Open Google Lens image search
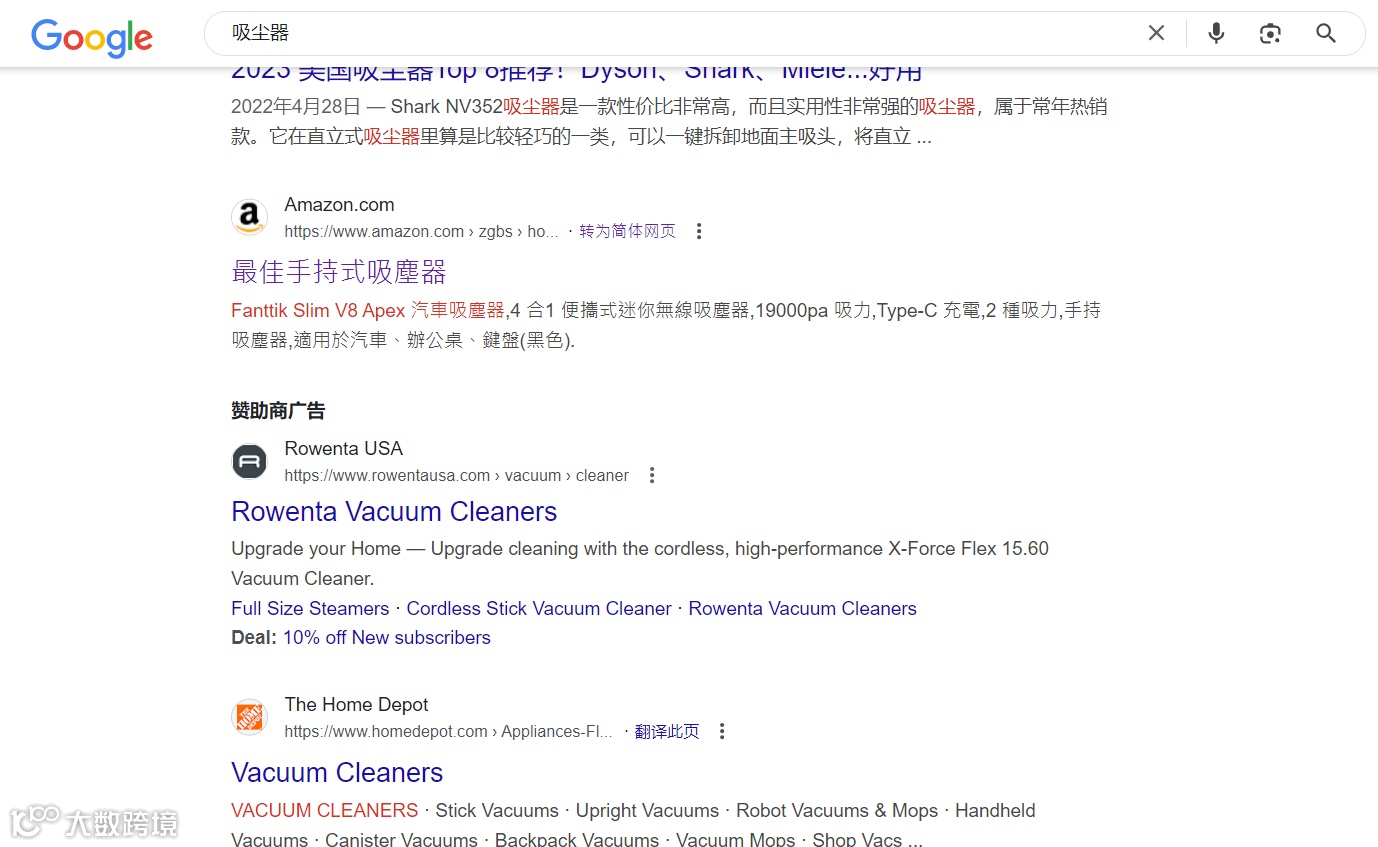Viewport: 1378px width, 847px height. coord(1270,33)
